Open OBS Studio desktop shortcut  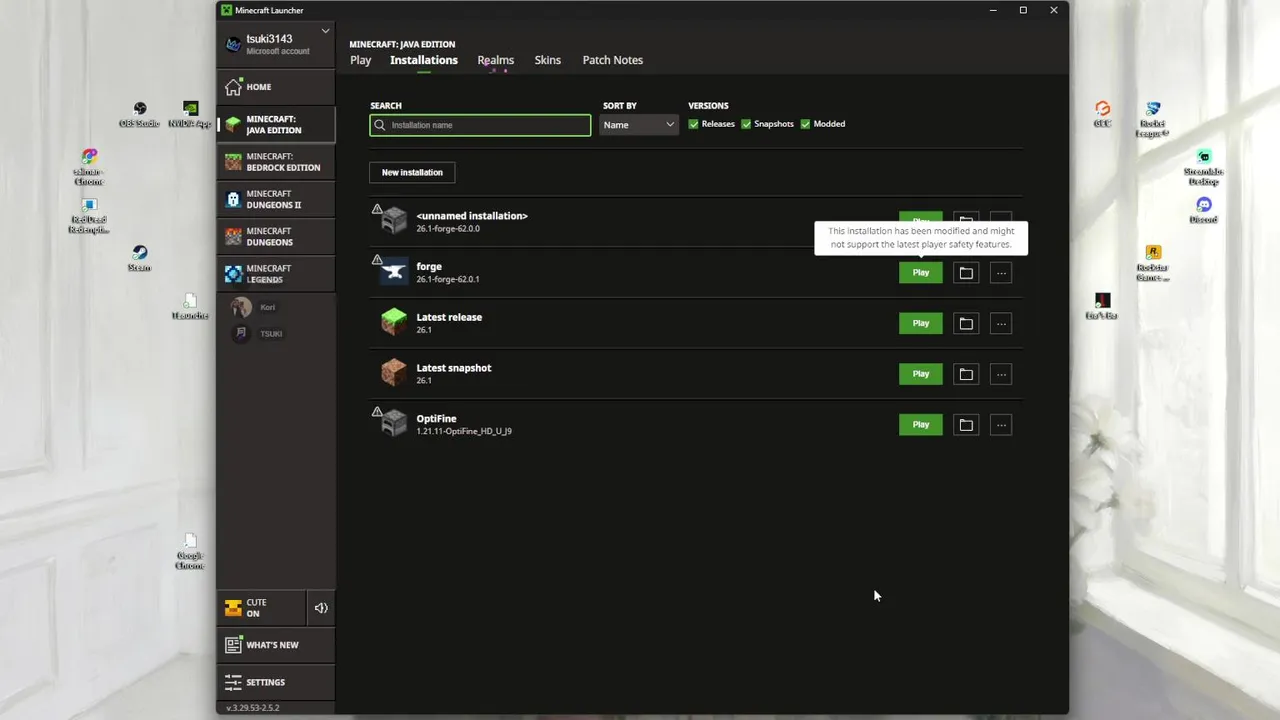coord(140,115)
